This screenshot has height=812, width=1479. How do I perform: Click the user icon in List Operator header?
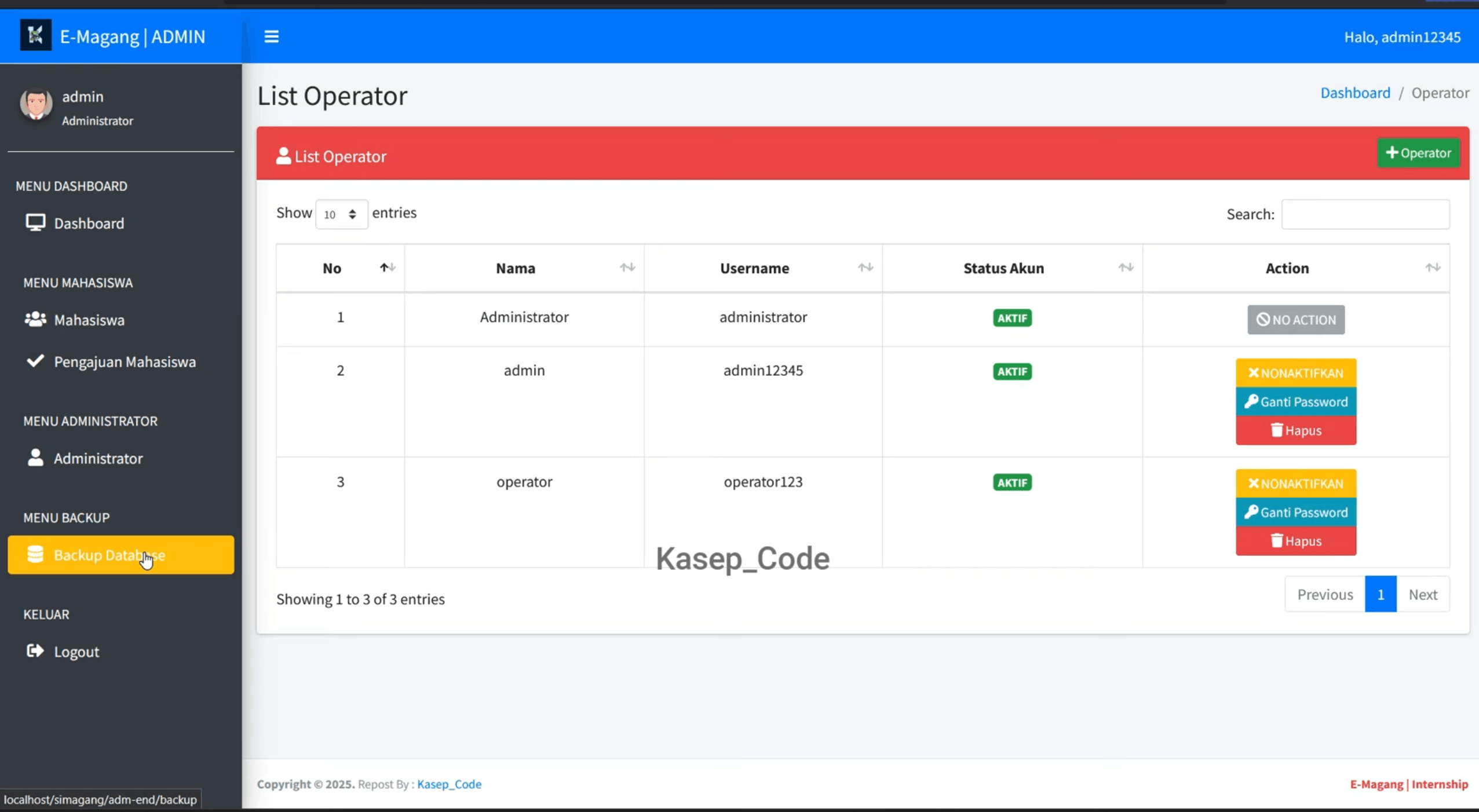click(283, 156)
